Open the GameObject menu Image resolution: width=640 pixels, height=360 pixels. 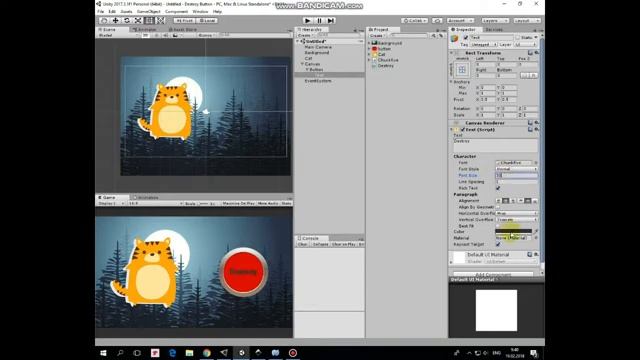tap(149, 12)
